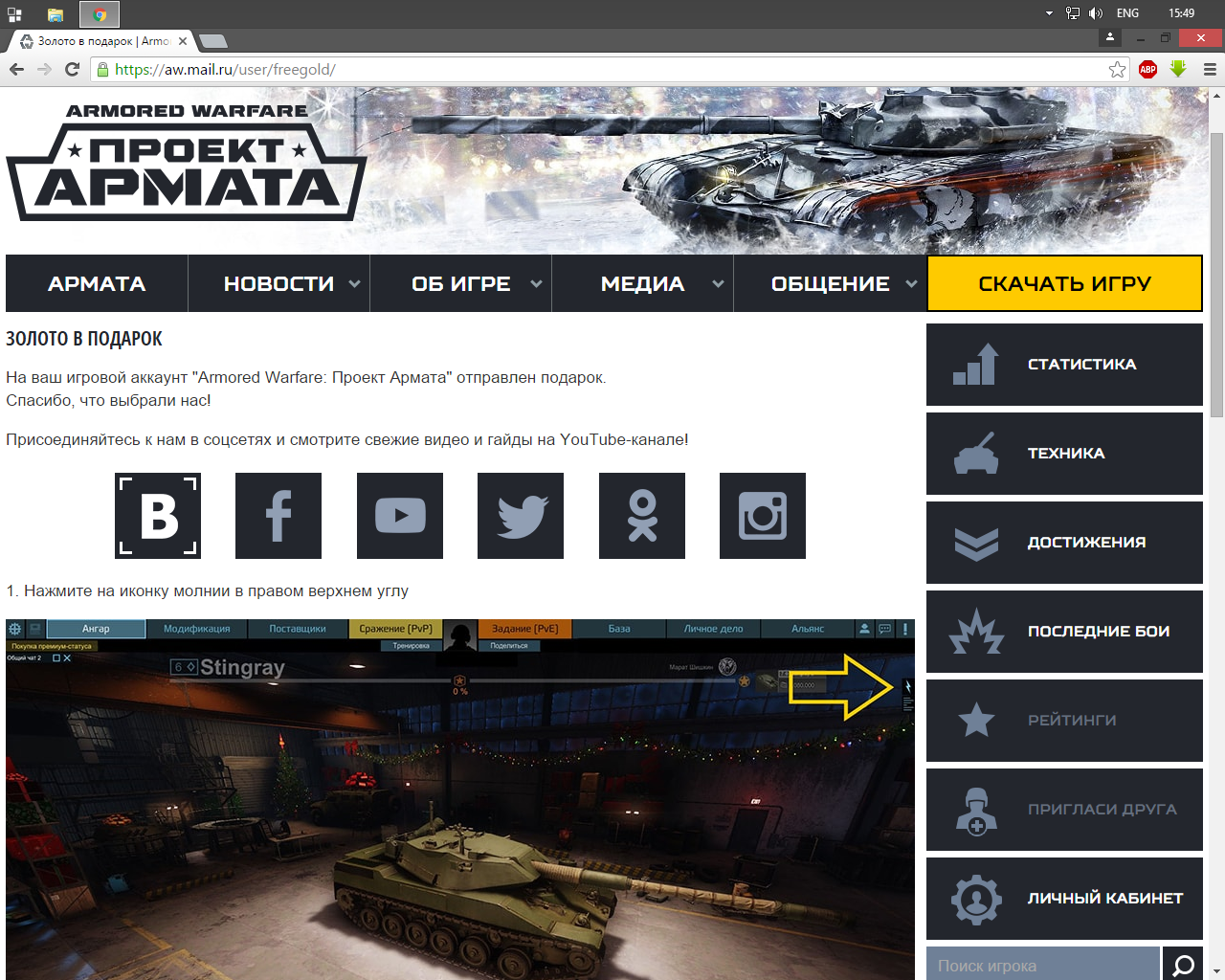Expand the НОВОСТИ menu dropdown arrow
The width and height of the screenshot is (1225, 980).
[354, 284]
